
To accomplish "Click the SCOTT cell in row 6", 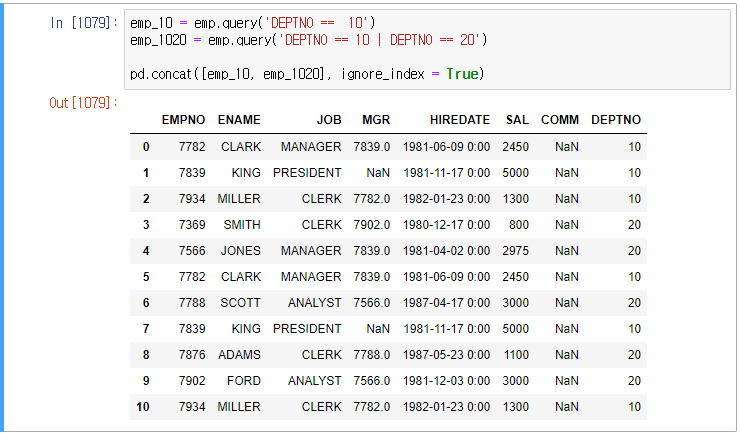I will point(240,302).
